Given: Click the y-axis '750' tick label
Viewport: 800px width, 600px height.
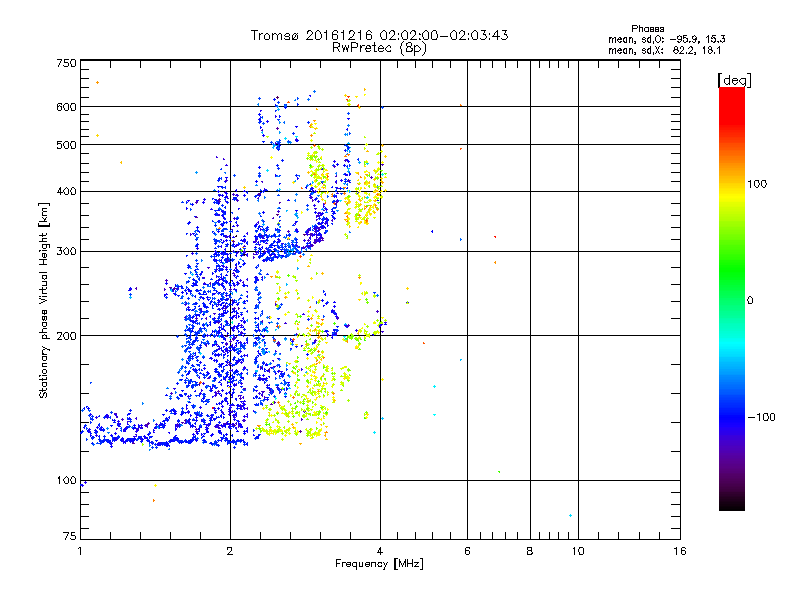Looking at the screenshot, I should click(x=66, y=63).
